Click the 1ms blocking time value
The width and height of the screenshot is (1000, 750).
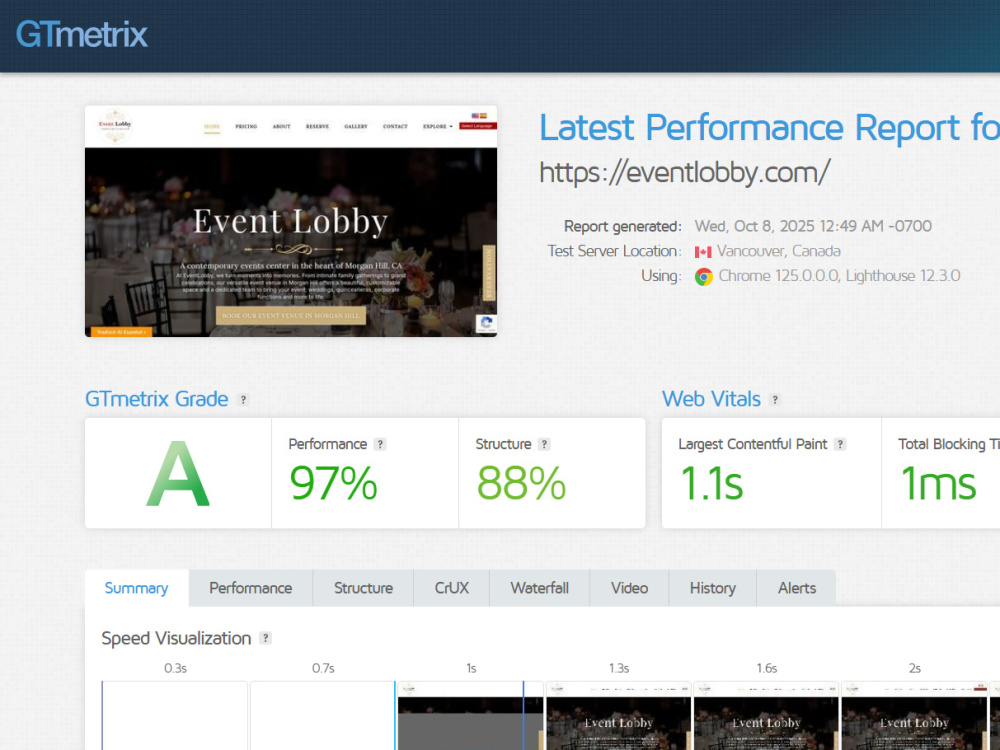938,483
